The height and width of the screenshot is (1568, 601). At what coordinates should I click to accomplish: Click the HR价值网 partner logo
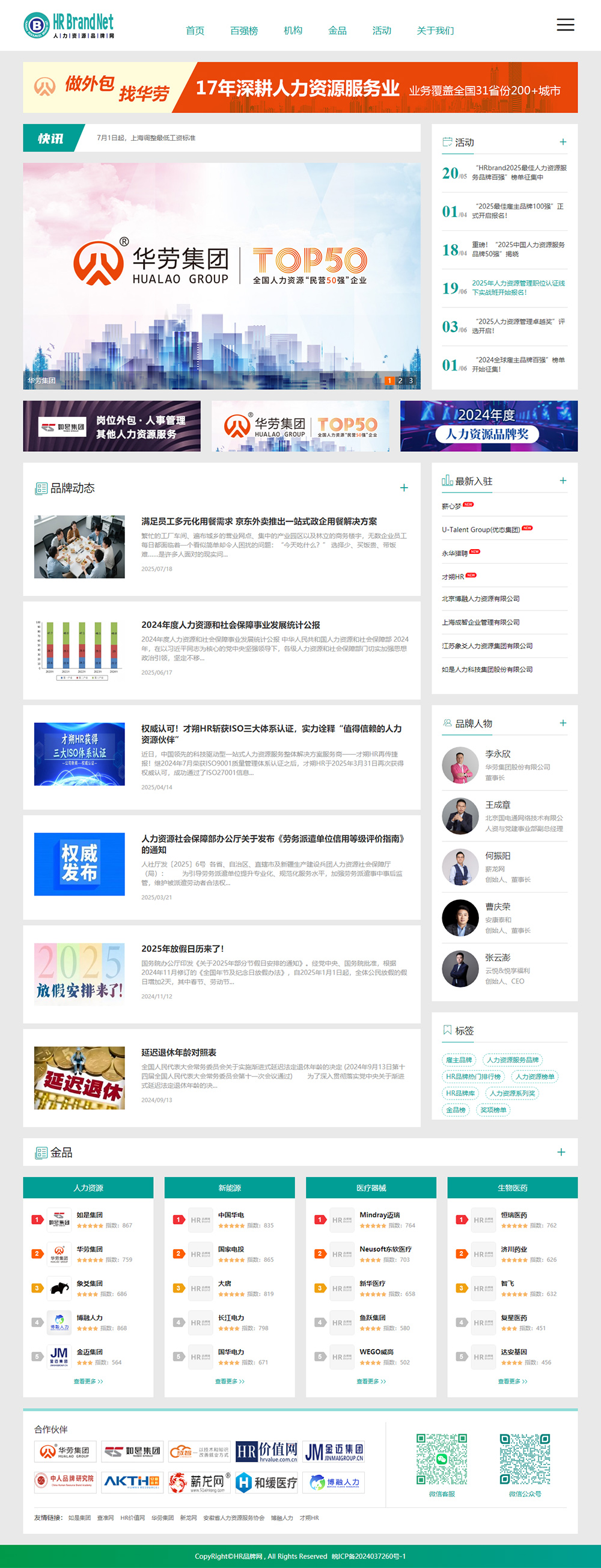pos(266,1452)
